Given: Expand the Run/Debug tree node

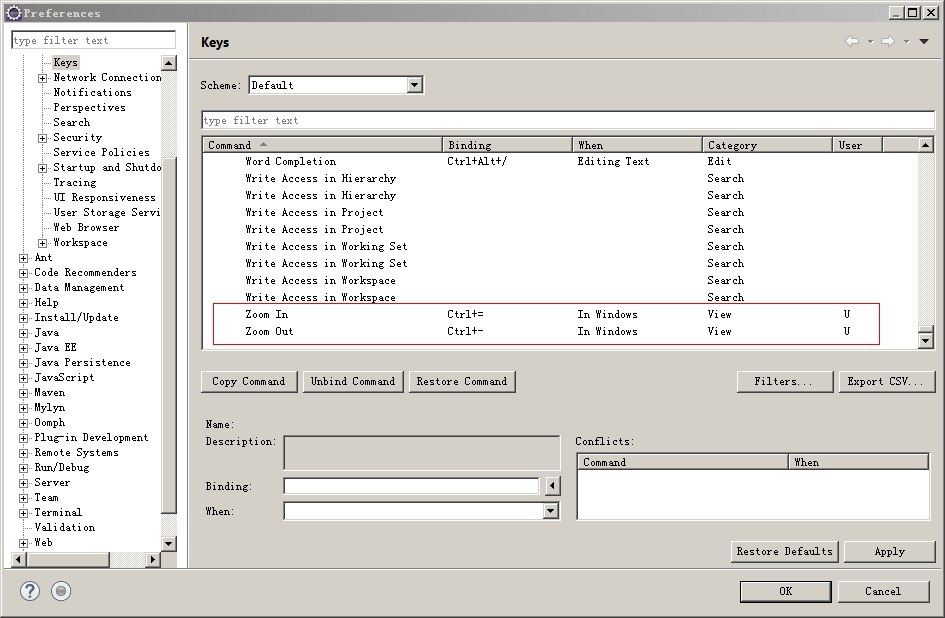Looking at the screenshot, I should click(24, 468).
